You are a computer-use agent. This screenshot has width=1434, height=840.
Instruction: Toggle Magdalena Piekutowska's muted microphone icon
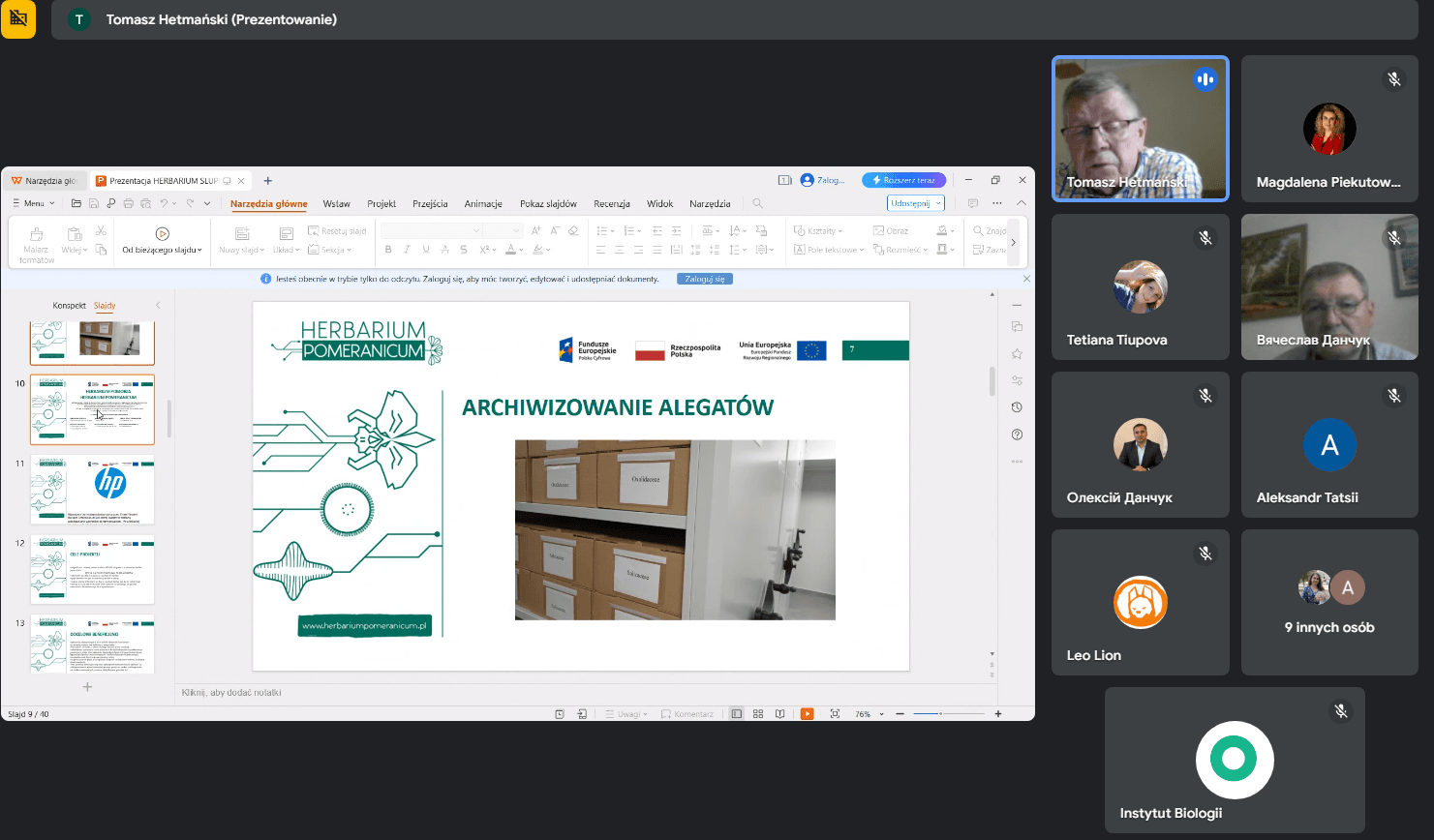coord(1394,79)
